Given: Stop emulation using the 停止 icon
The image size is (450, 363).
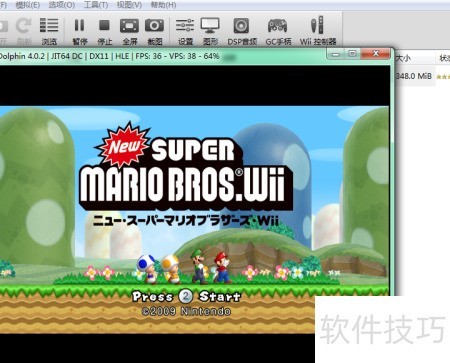Looking at the screenshot, I should pos(104,31).
